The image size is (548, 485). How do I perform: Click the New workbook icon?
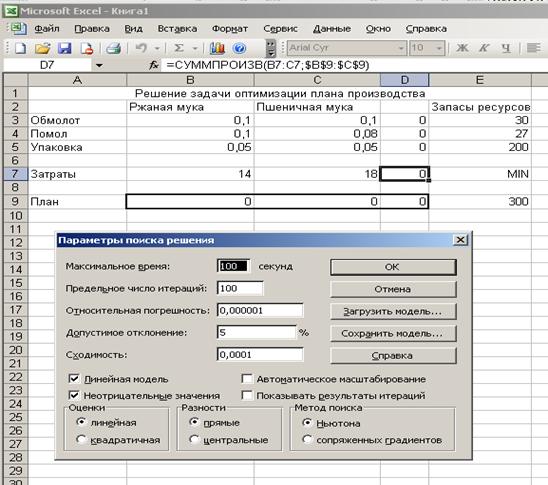20,48
